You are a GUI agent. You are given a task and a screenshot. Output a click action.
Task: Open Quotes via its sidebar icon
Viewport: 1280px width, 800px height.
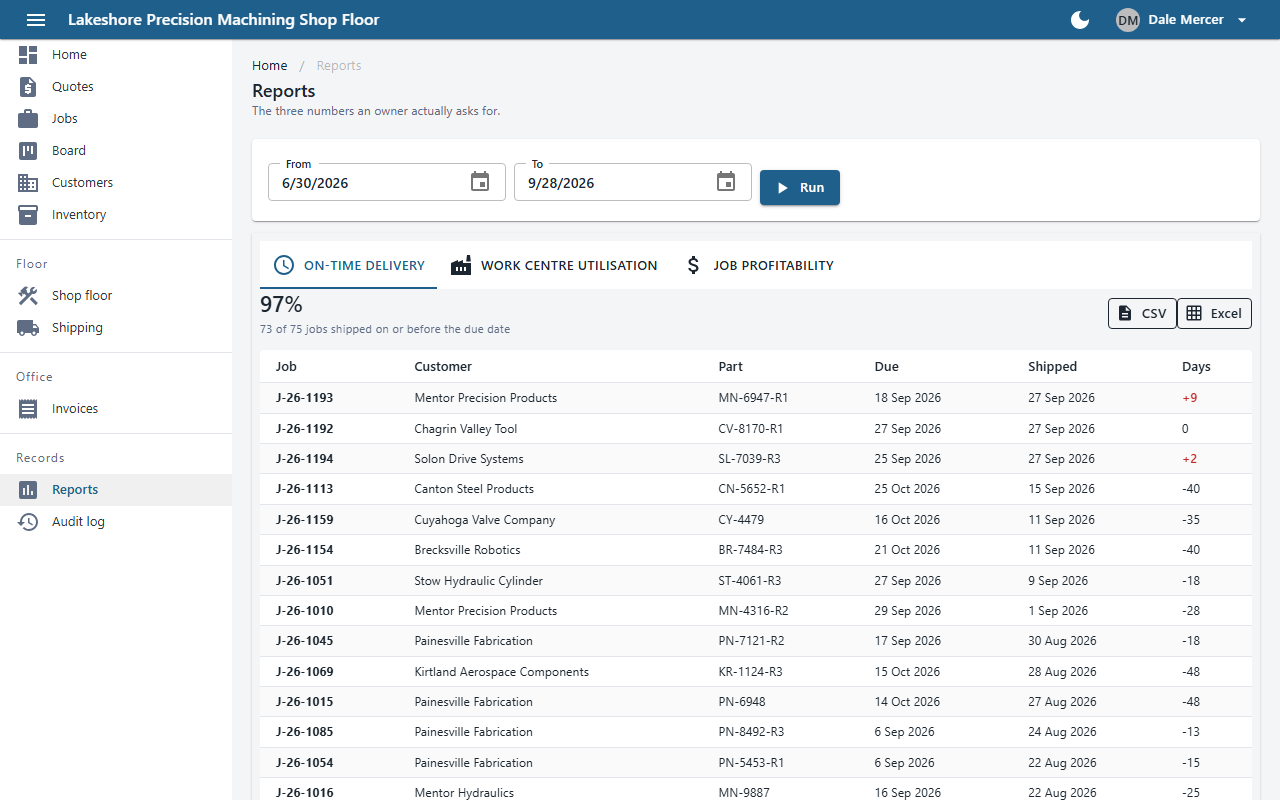click(x=28, y=87)
